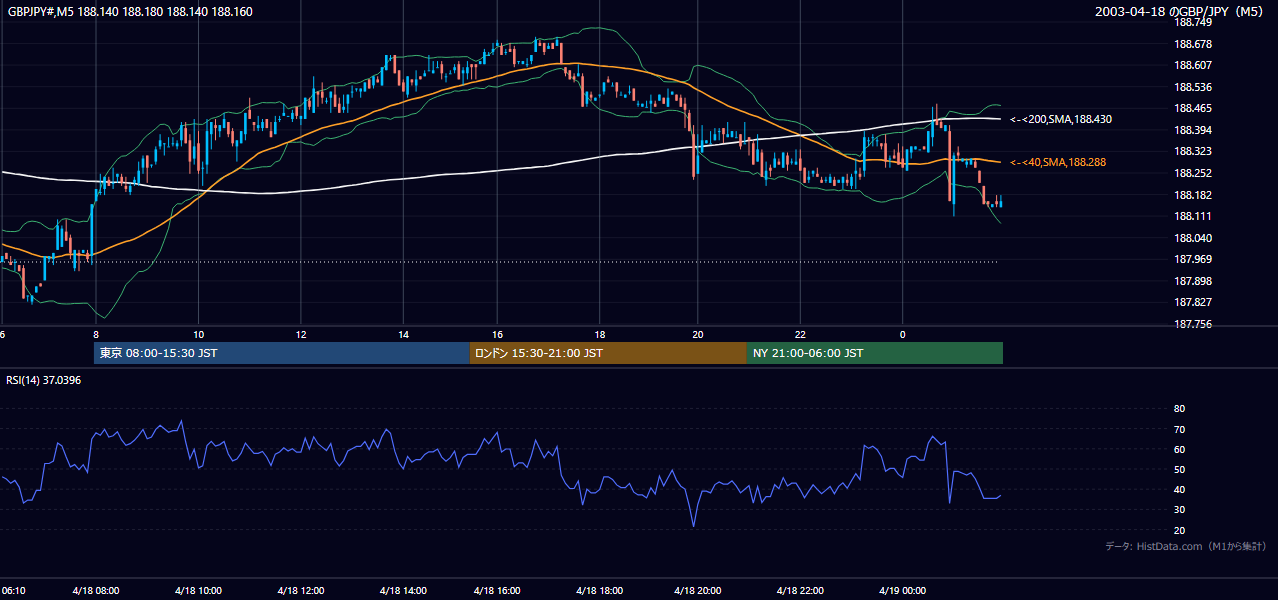Click price axis value 188.252
The image size is (1278, 600).
tap(1192, 173)
